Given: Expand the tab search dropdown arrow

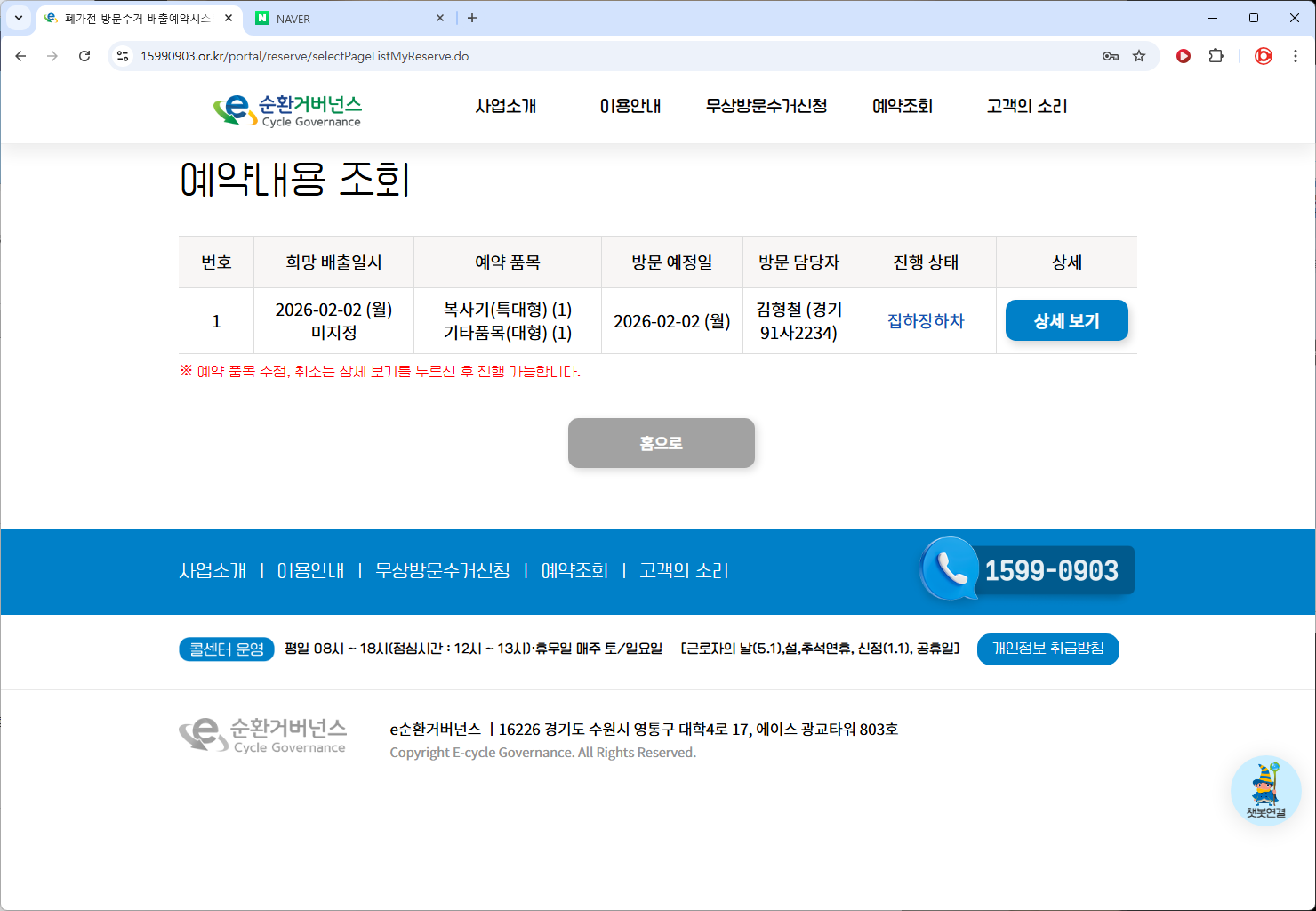Looking at the screenshot, I should coord(18,18).
